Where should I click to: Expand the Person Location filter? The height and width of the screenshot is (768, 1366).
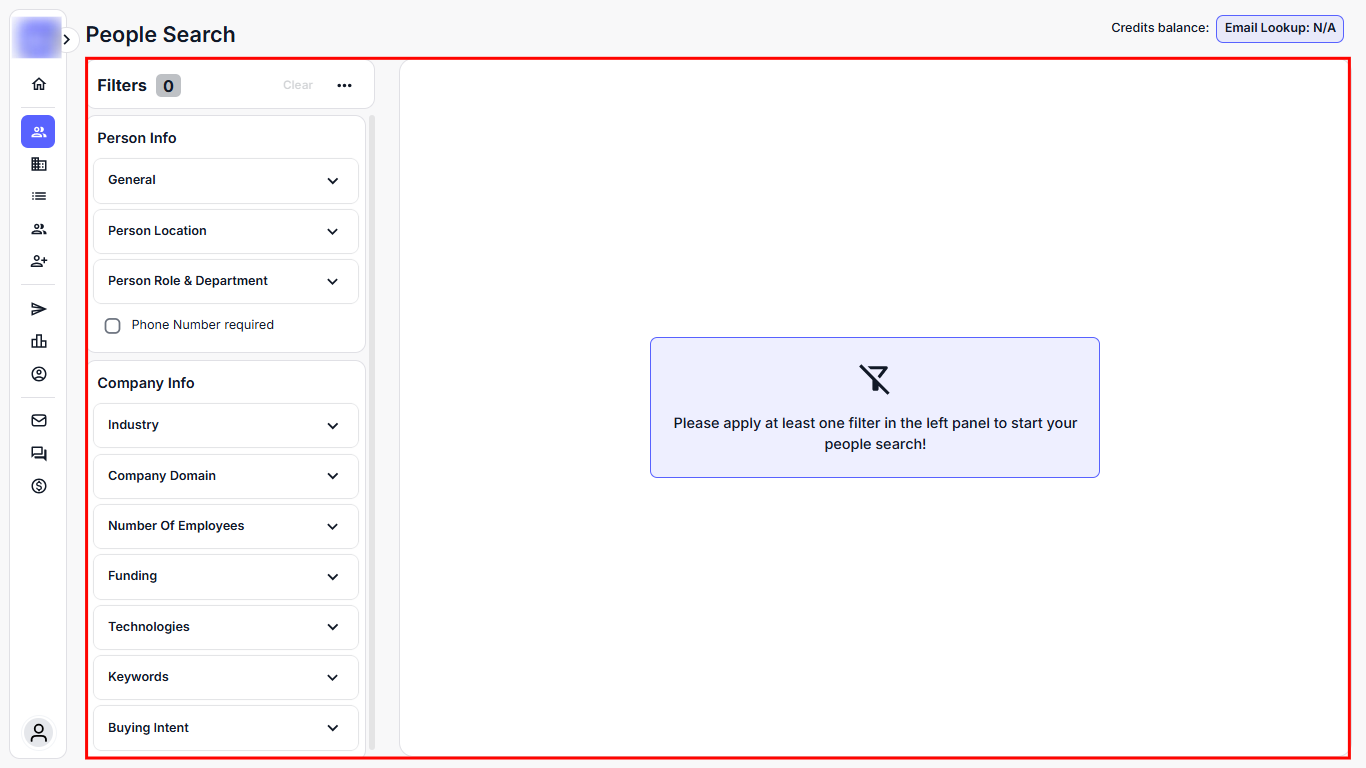pos(226,231)
